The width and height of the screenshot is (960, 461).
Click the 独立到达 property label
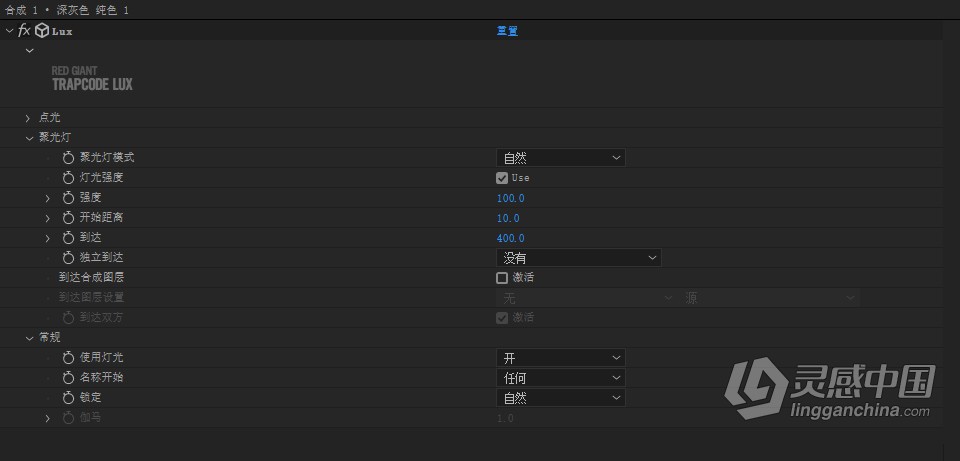point(102,258)
